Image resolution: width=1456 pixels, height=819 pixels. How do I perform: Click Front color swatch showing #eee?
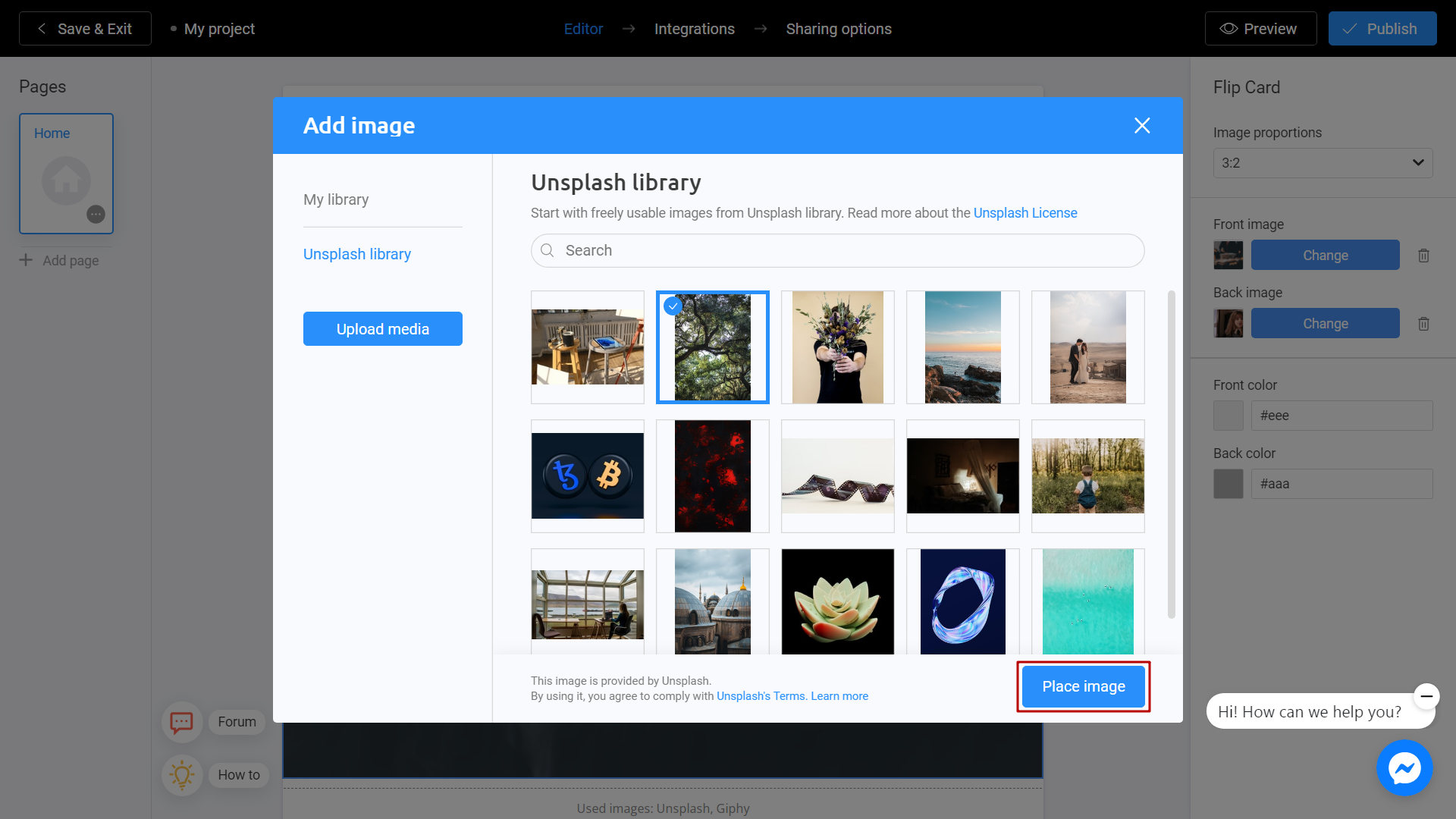tap(1228, 415)
